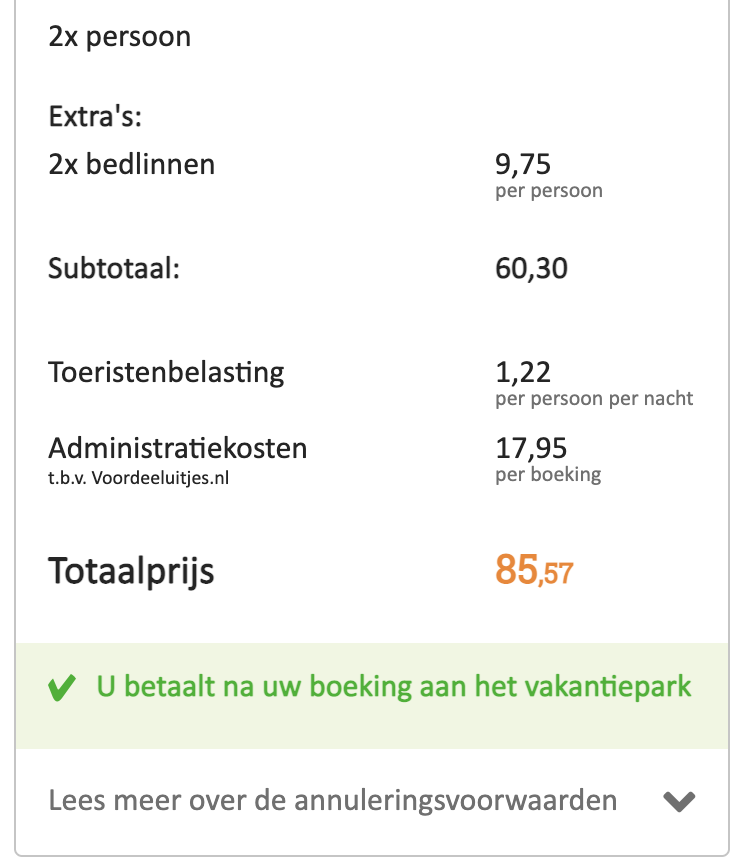Click the Voordeeluitjes.nl text

160,478
